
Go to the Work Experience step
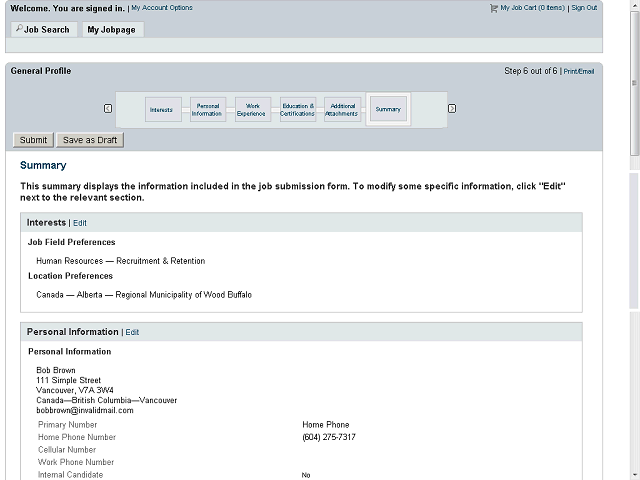253,109
